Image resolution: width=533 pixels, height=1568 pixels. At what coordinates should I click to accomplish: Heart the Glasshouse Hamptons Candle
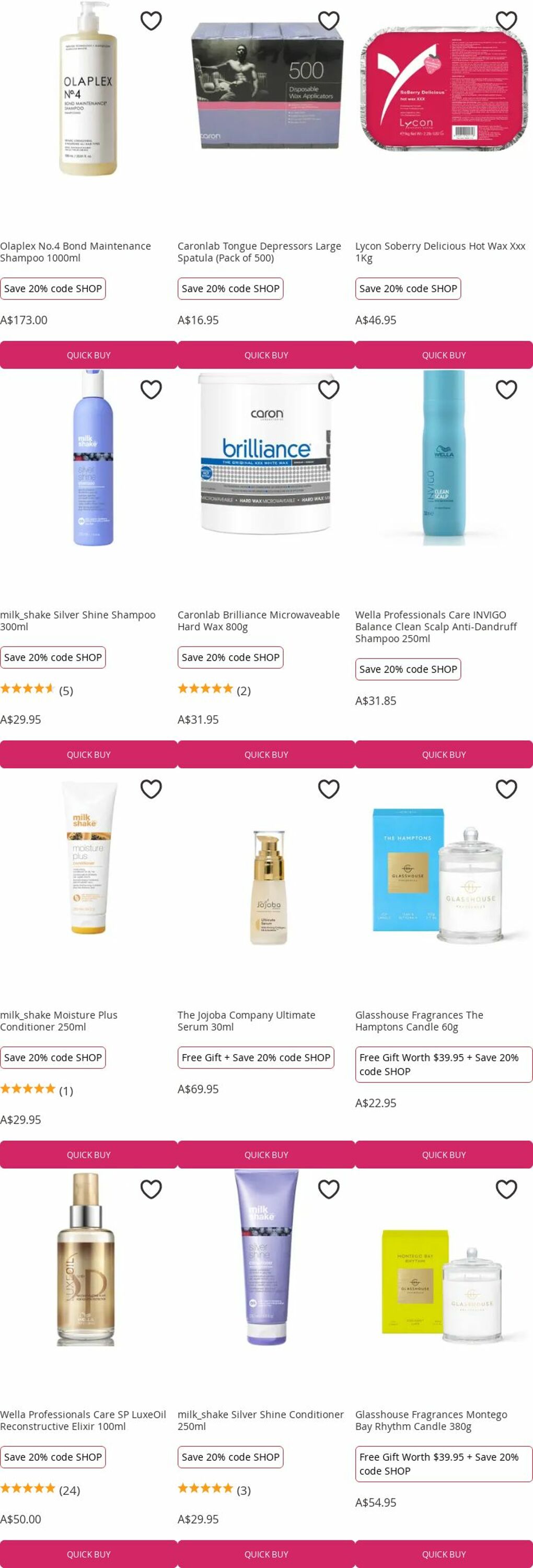point(506,789)
